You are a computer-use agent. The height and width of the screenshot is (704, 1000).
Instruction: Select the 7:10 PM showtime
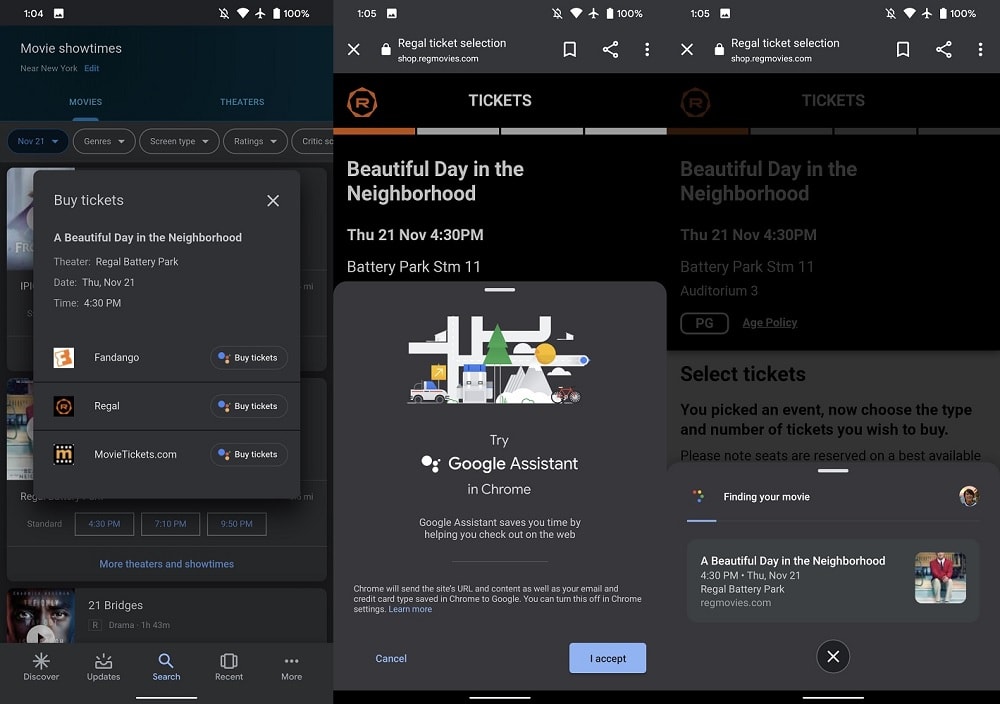(x=170, y=524)
